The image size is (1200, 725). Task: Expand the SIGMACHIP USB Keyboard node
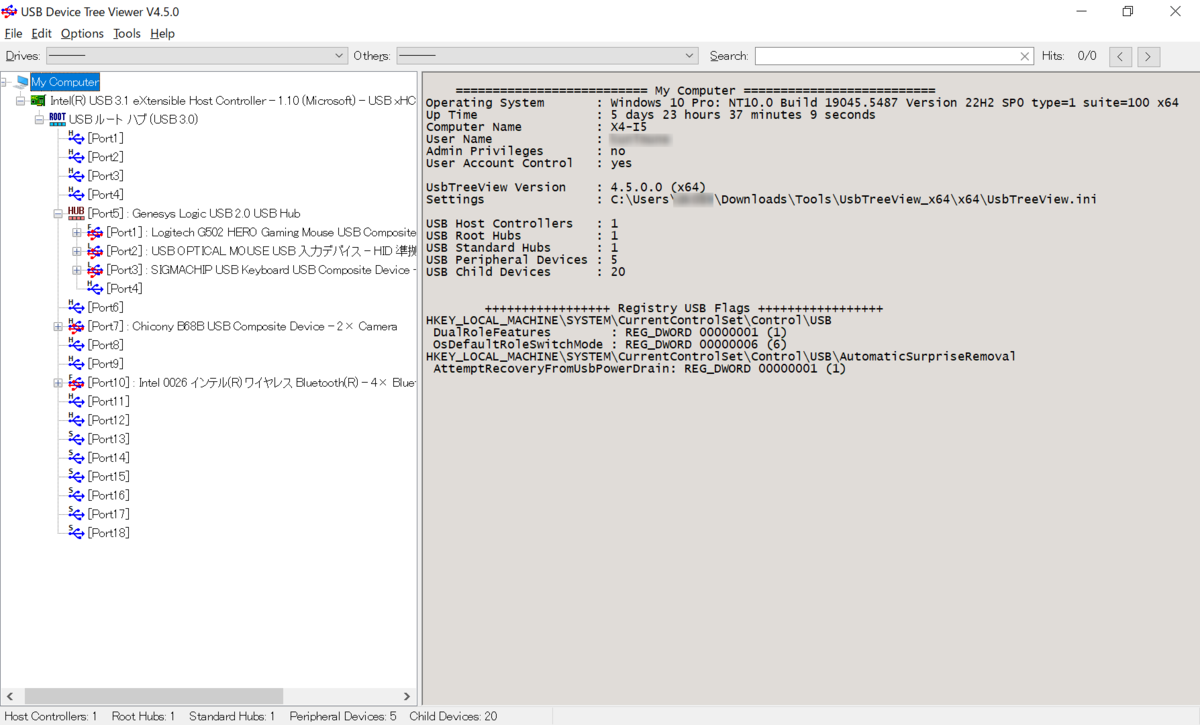[77, 270]
